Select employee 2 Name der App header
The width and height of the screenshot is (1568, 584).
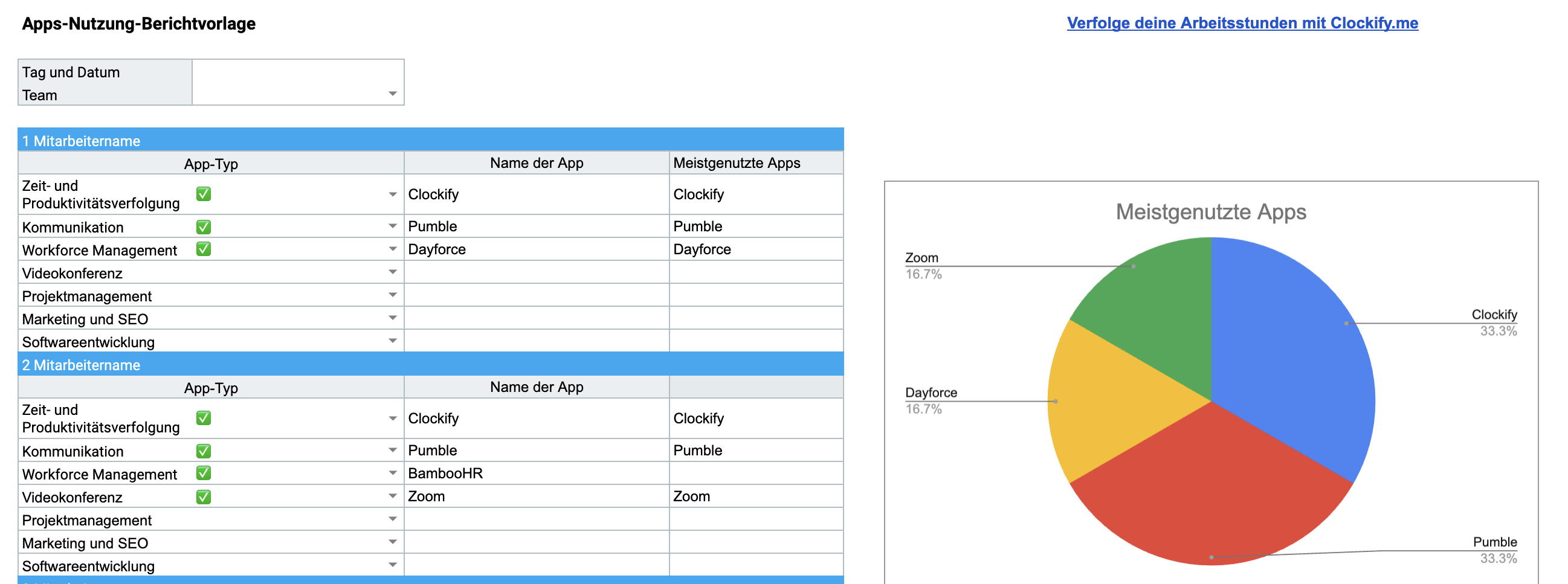(x=537, y=387)
